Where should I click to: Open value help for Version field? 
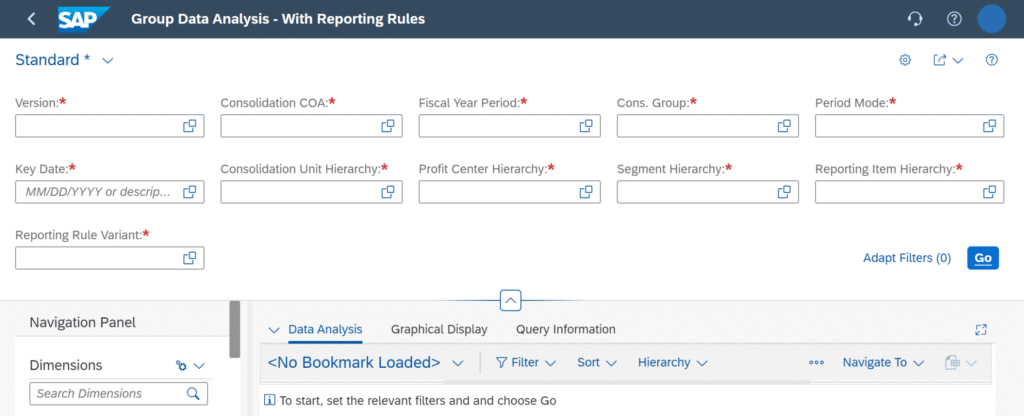click(x=189, y=126)
